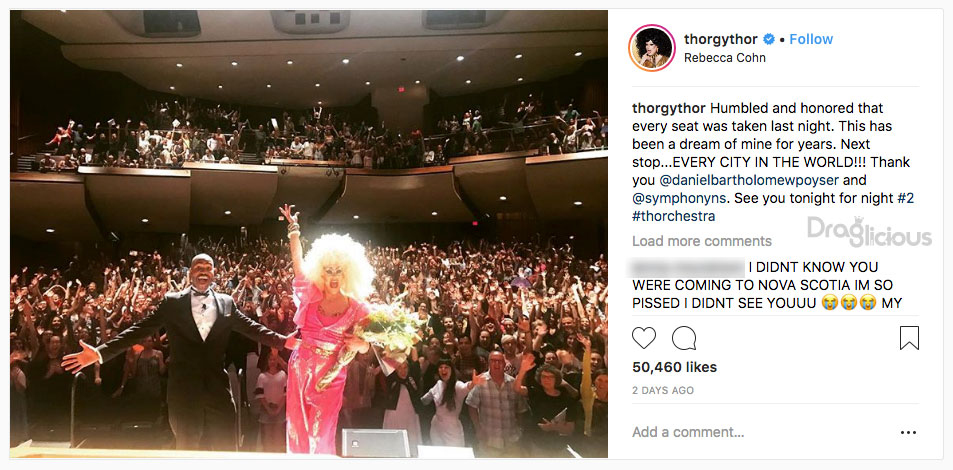Click thorgythor username in caption

click(669, 108)
